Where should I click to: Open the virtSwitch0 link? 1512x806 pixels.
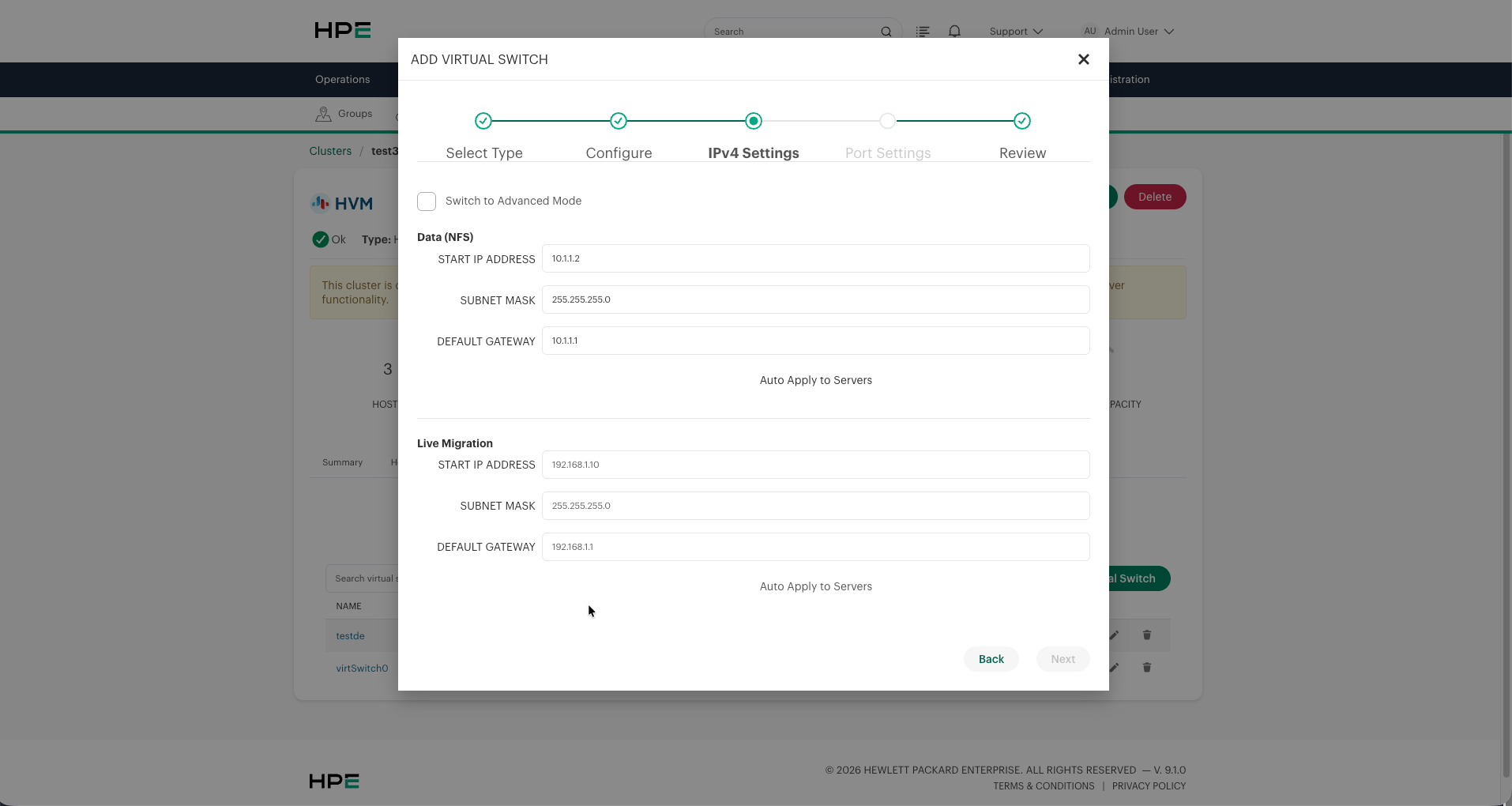362,669
